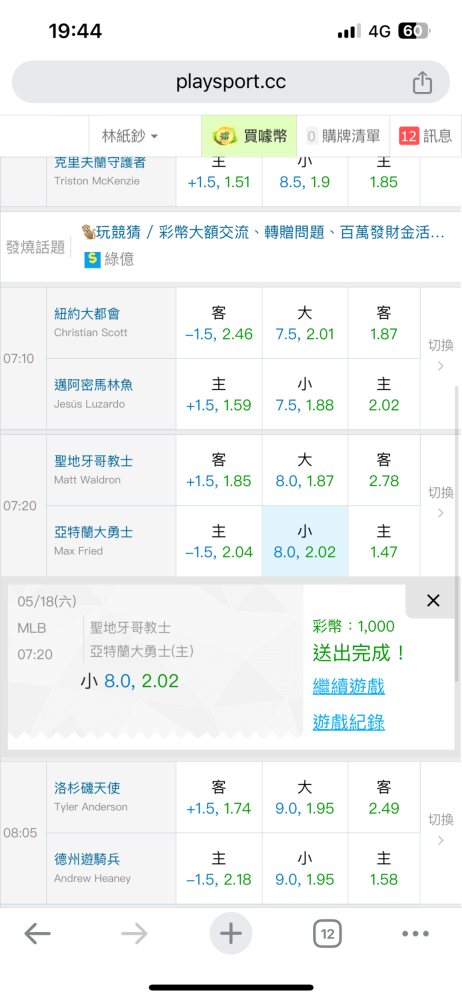Screen dimensions: 462x1000
Task: Tap pitcher name Triston McKenzie
Action: [97, 181]
